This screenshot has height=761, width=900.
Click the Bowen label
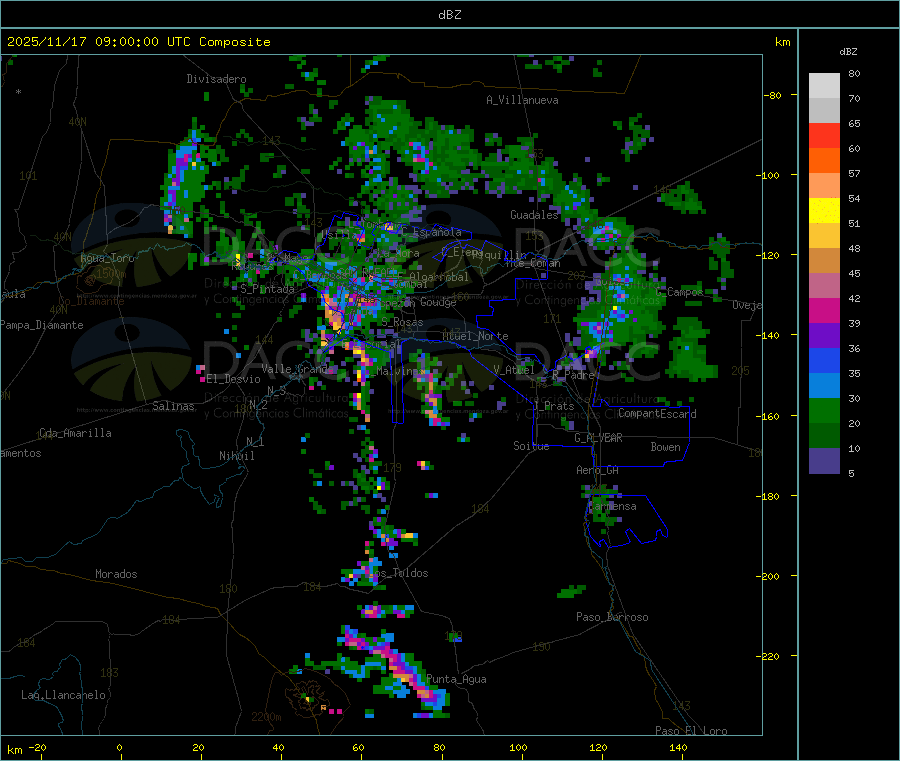[666, 447]
